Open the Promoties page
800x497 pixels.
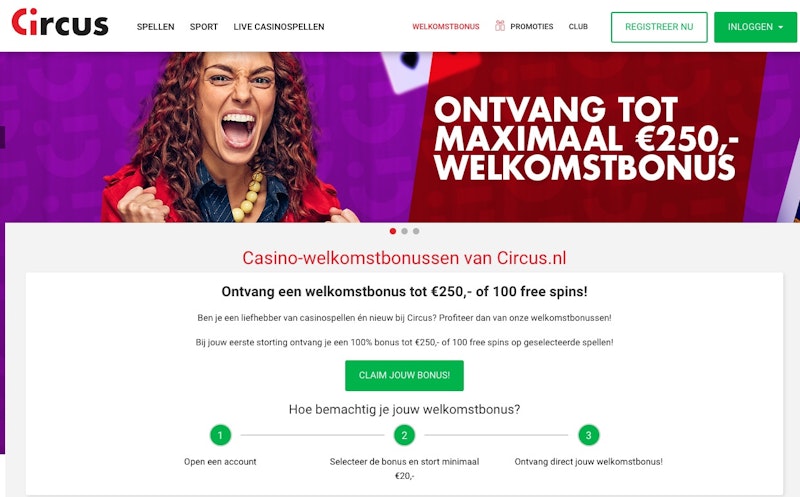click(532, 27)
